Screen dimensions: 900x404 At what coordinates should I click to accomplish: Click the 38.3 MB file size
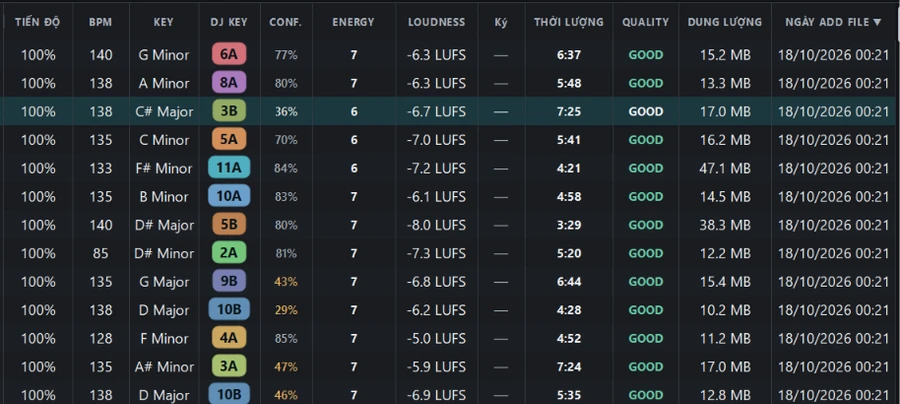coord(725,225)
